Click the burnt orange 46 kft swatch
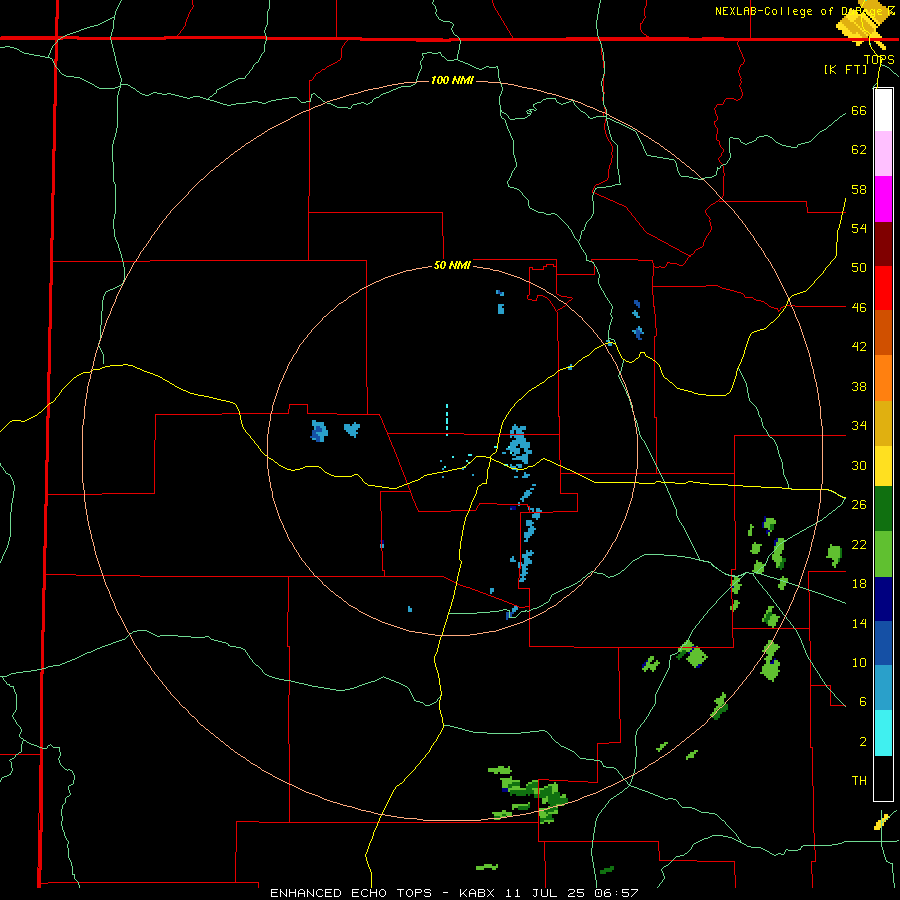Image resolution: width=900 pixels, height=900 pixels. click(x=883, y=332)
